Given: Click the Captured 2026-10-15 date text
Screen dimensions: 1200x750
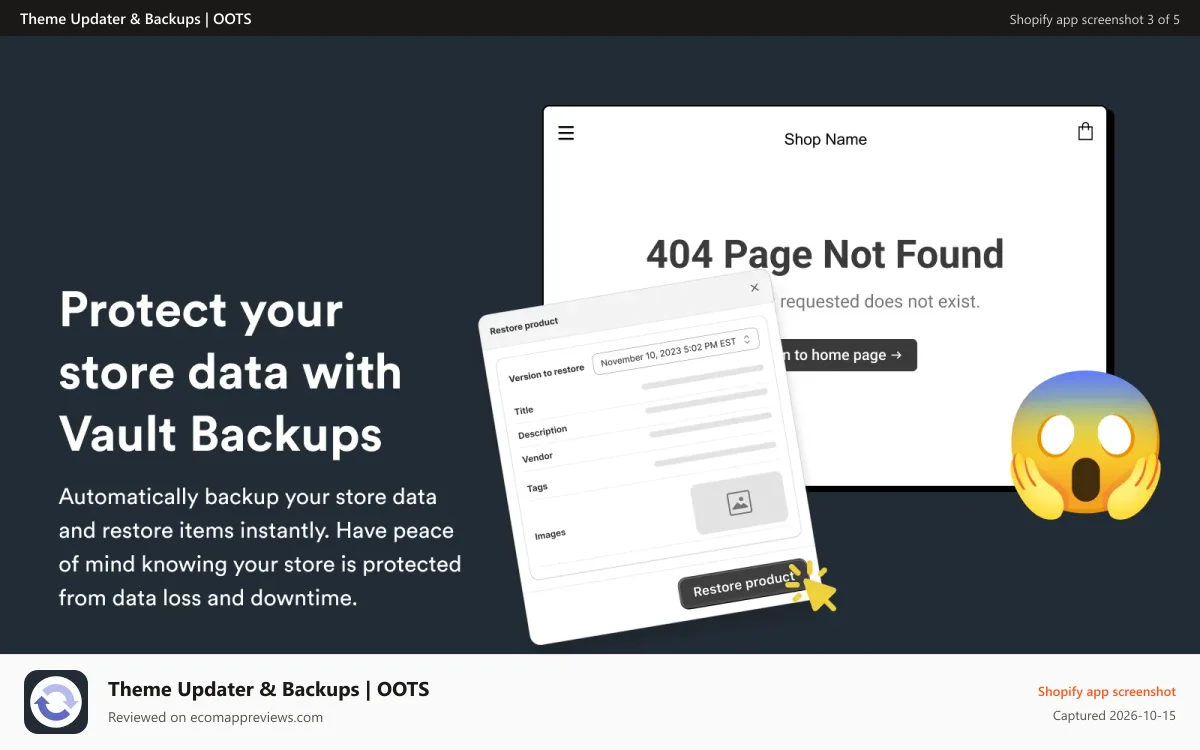Looking at the screenshot, I should [x=1114, y=716].
